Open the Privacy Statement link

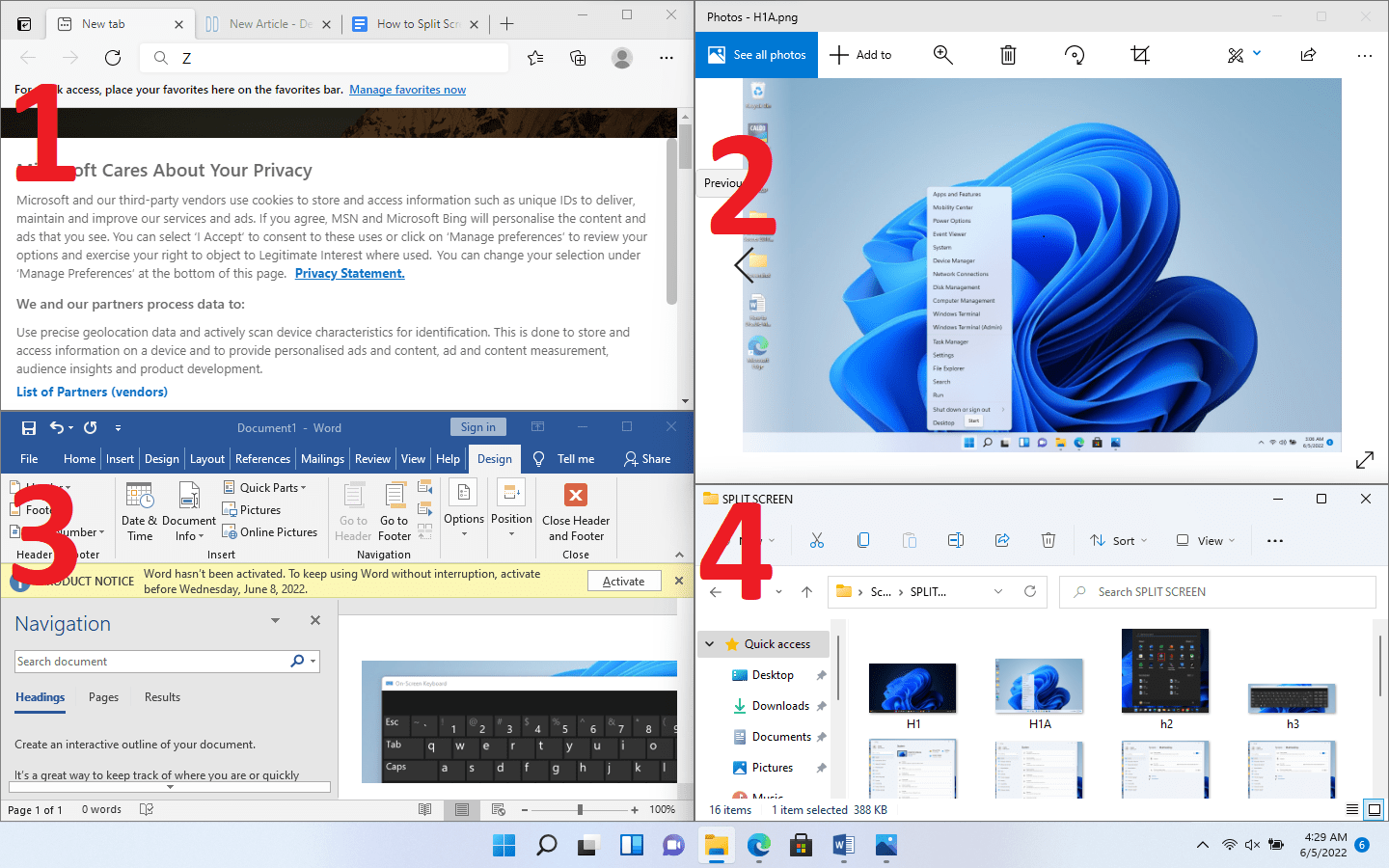[x=350, y=274]
